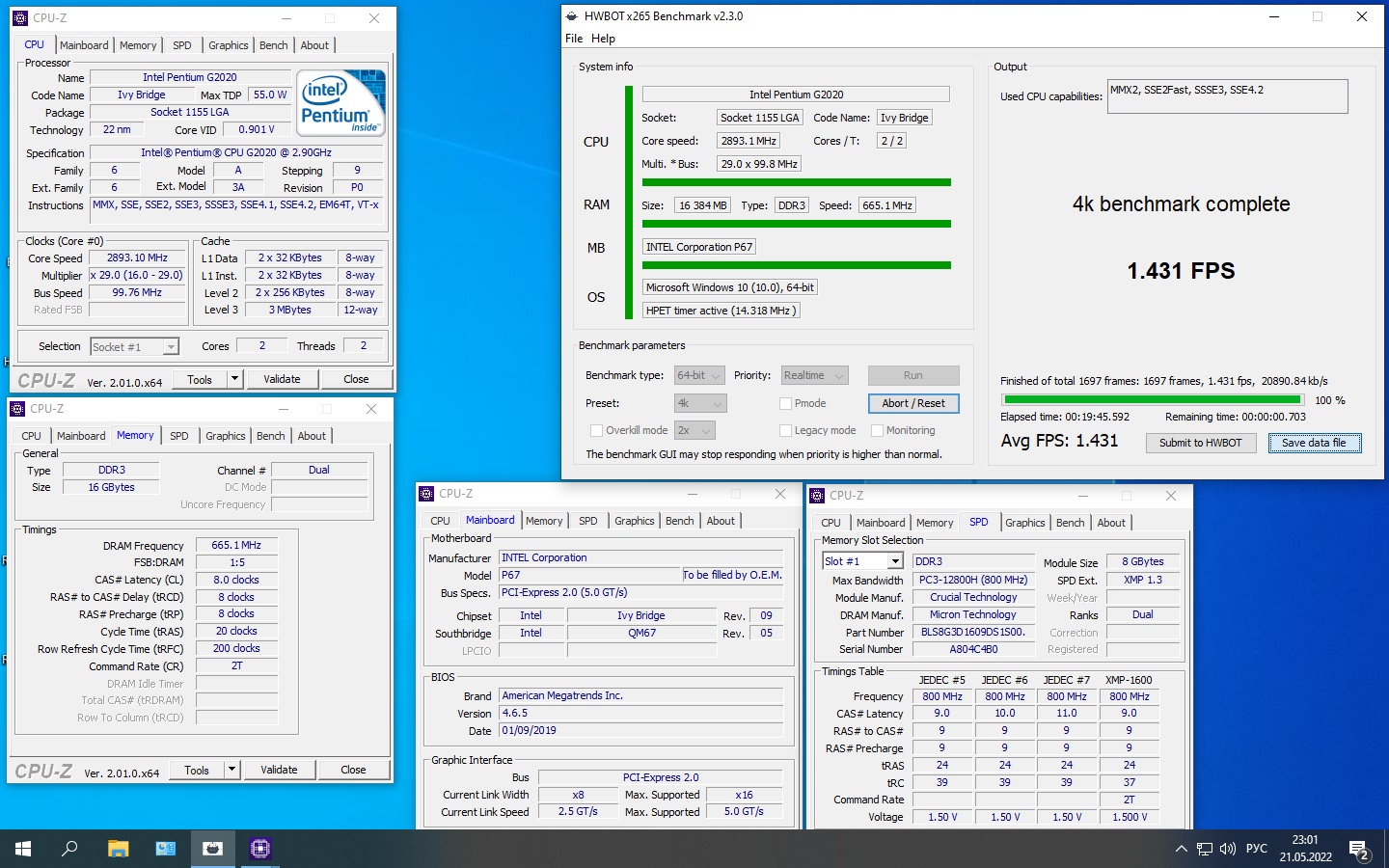Open File Explorer from the taskbar
Viewport: 1389px width, 868px height.
click(118, 849)
